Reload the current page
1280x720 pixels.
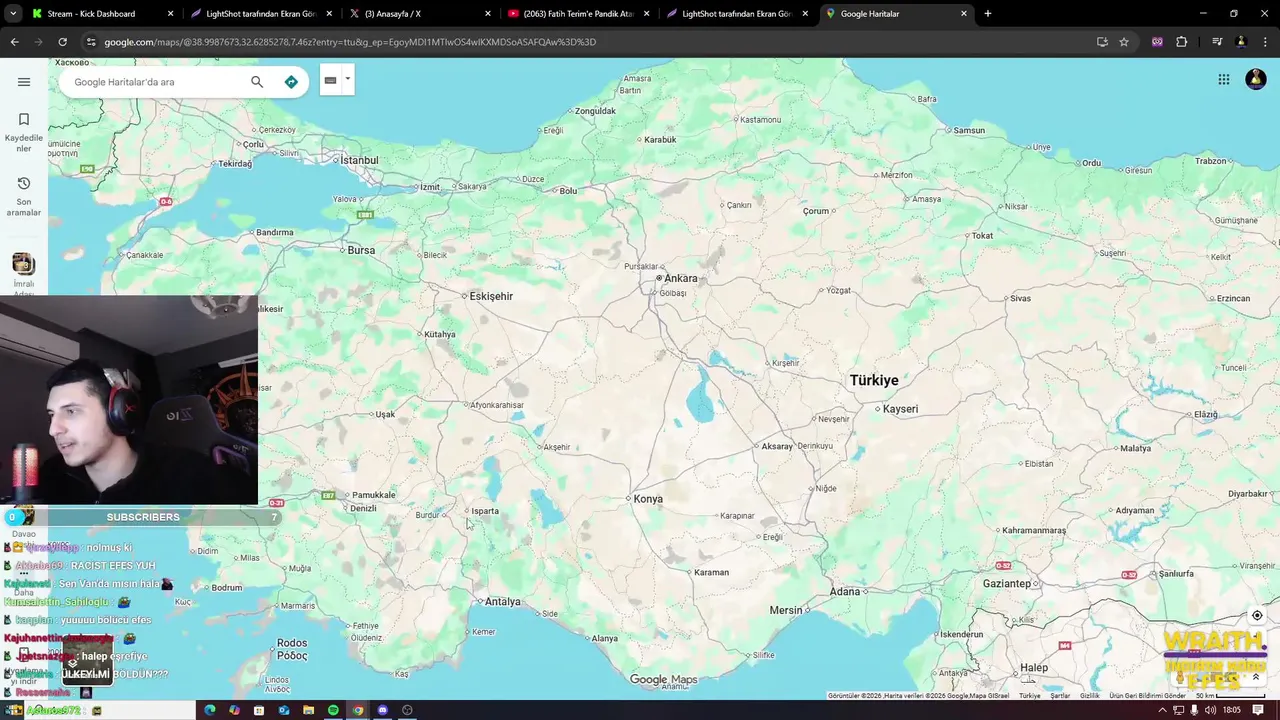tap(62, 42)
